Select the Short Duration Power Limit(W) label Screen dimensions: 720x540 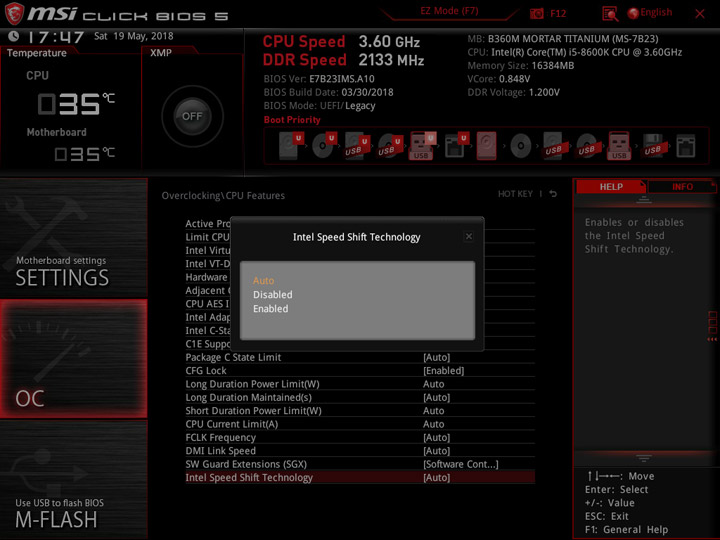click(253, 411)
